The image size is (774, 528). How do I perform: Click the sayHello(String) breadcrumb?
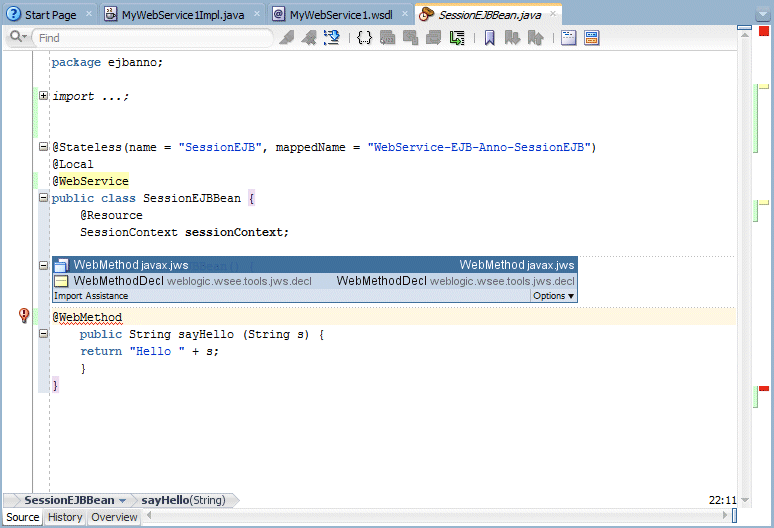[183, 500]
